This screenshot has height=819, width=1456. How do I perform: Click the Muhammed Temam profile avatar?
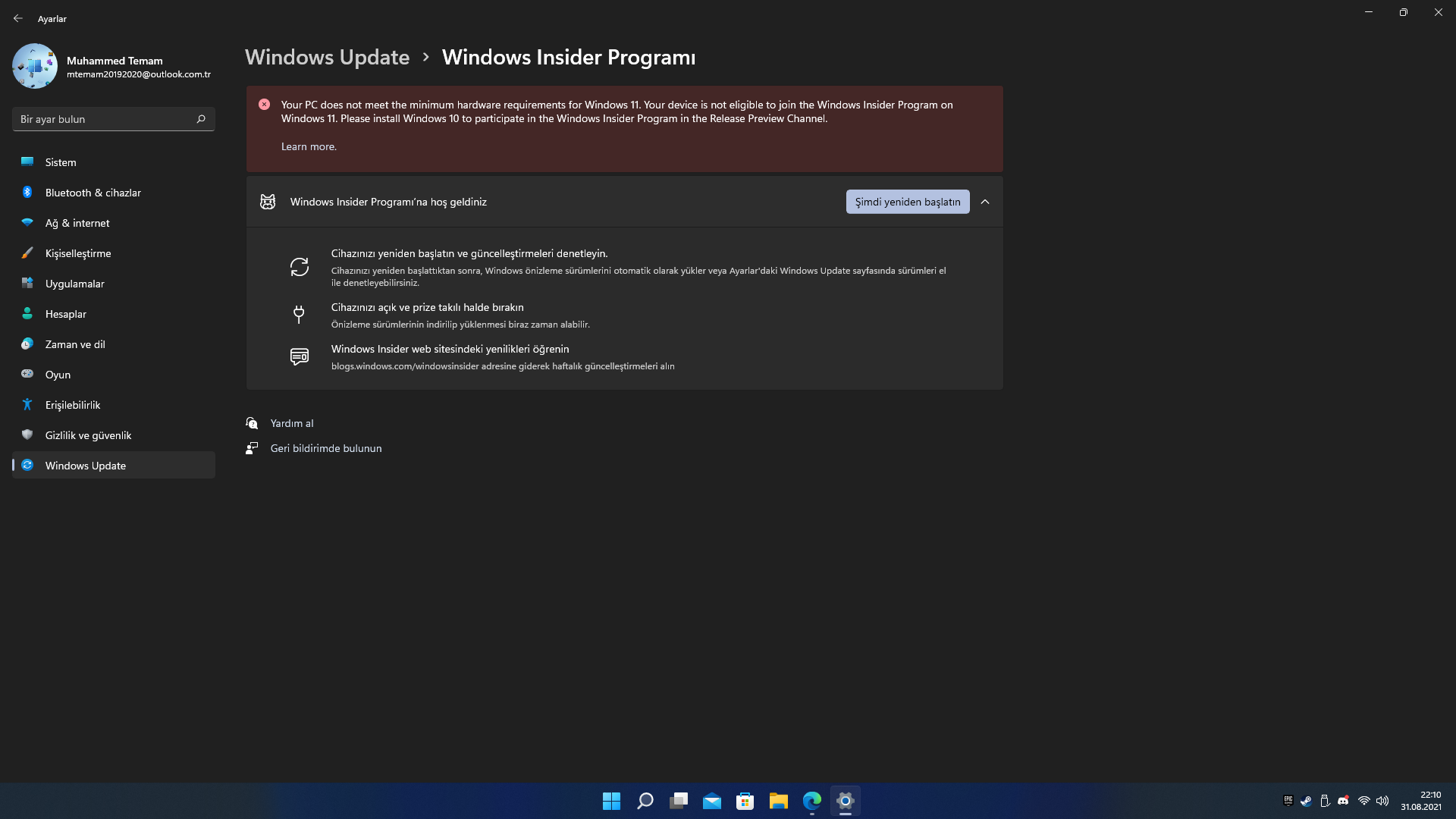coord(35,66)
